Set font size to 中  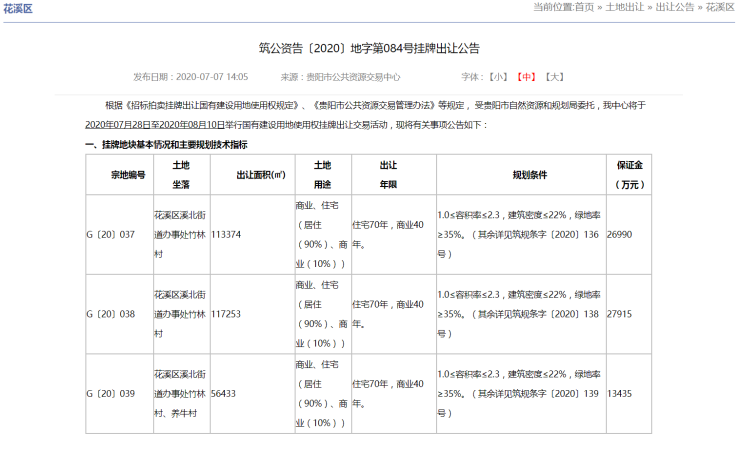526,77
